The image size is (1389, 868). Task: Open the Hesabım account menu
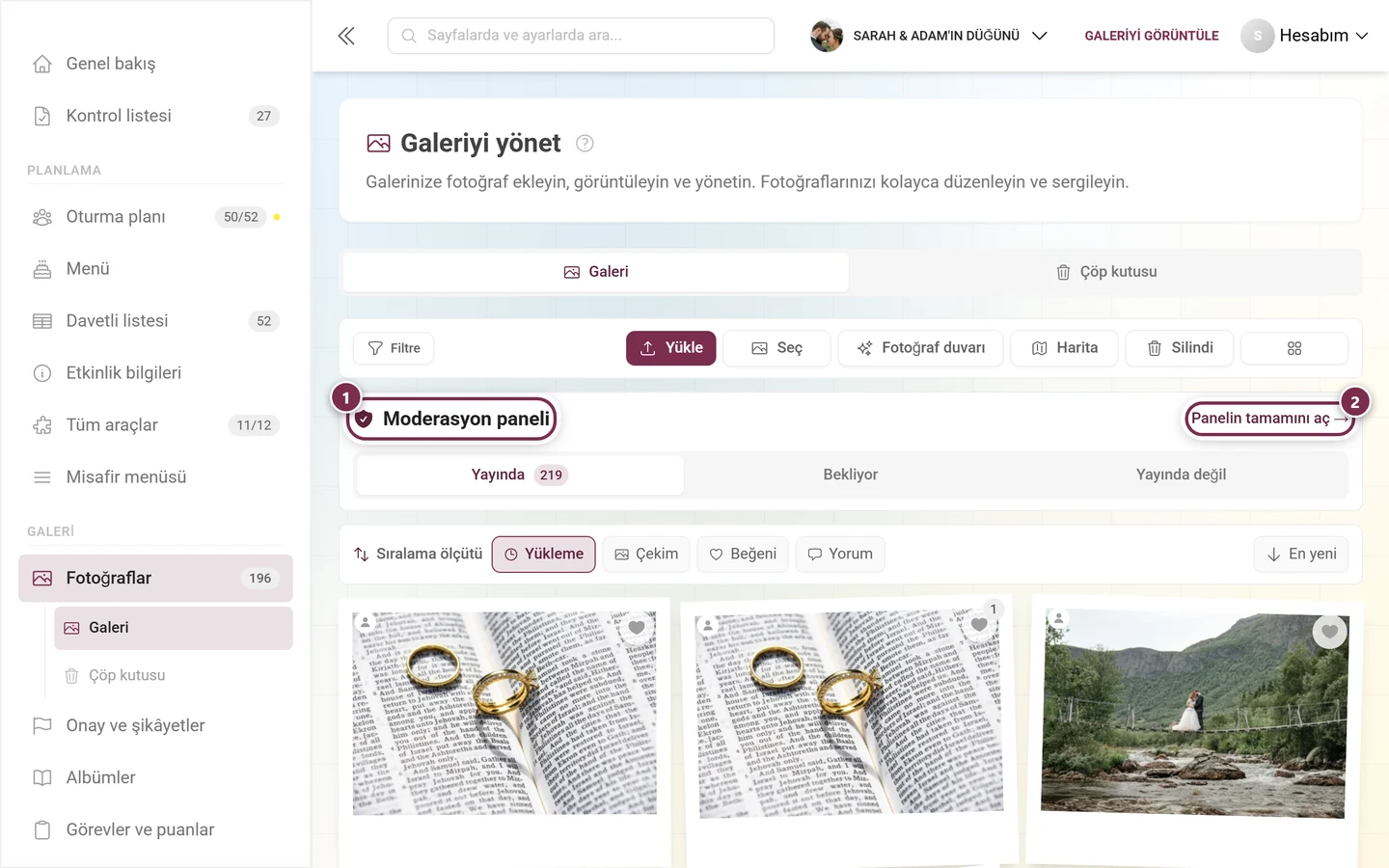click(1305, 36)
